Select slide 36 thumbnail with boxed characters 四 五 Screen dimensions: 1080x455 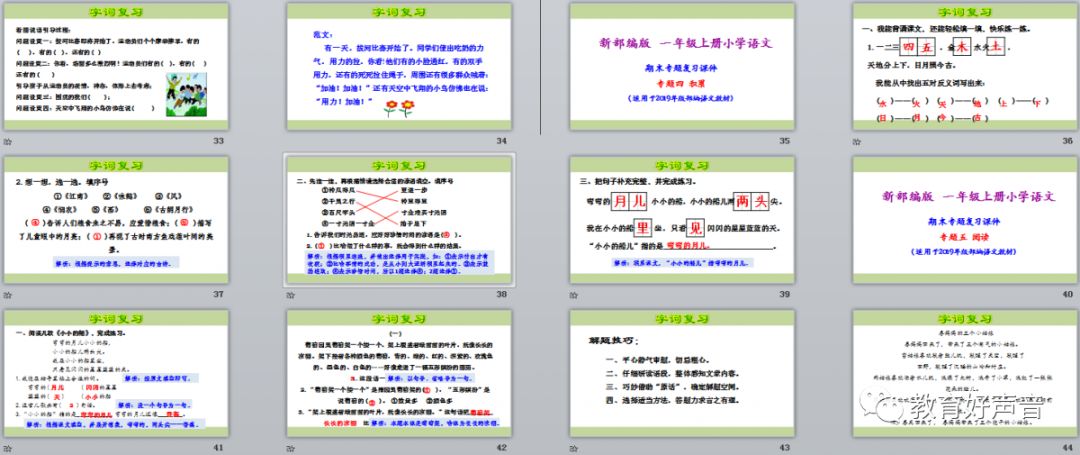[x=966, y=67]
